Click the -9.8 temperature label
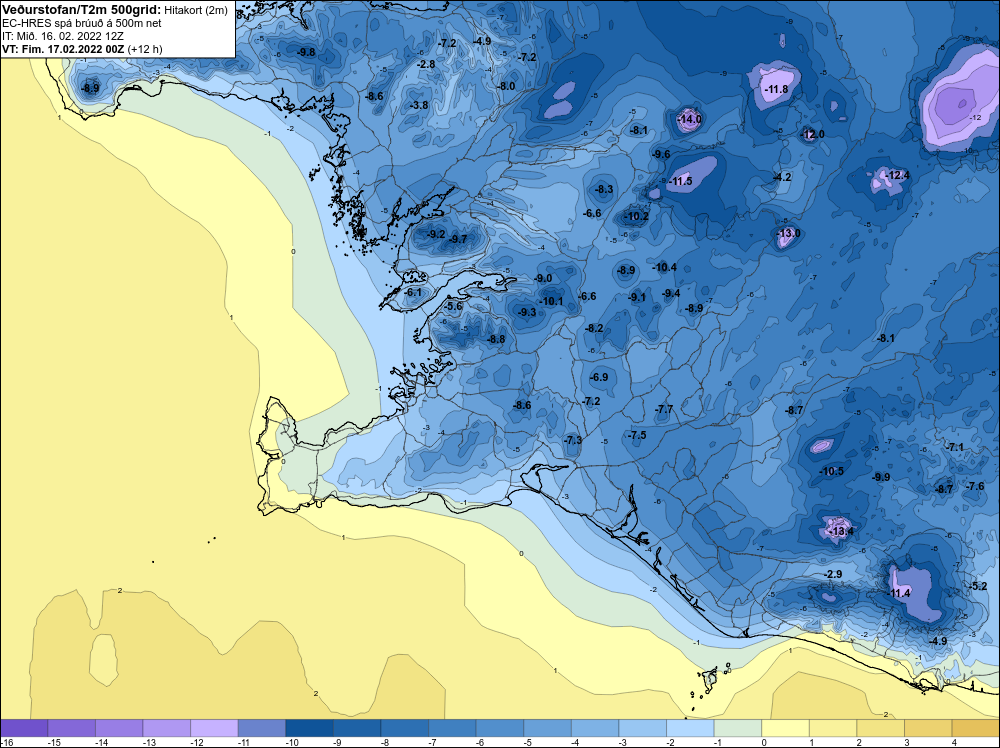 pos(307,52)
